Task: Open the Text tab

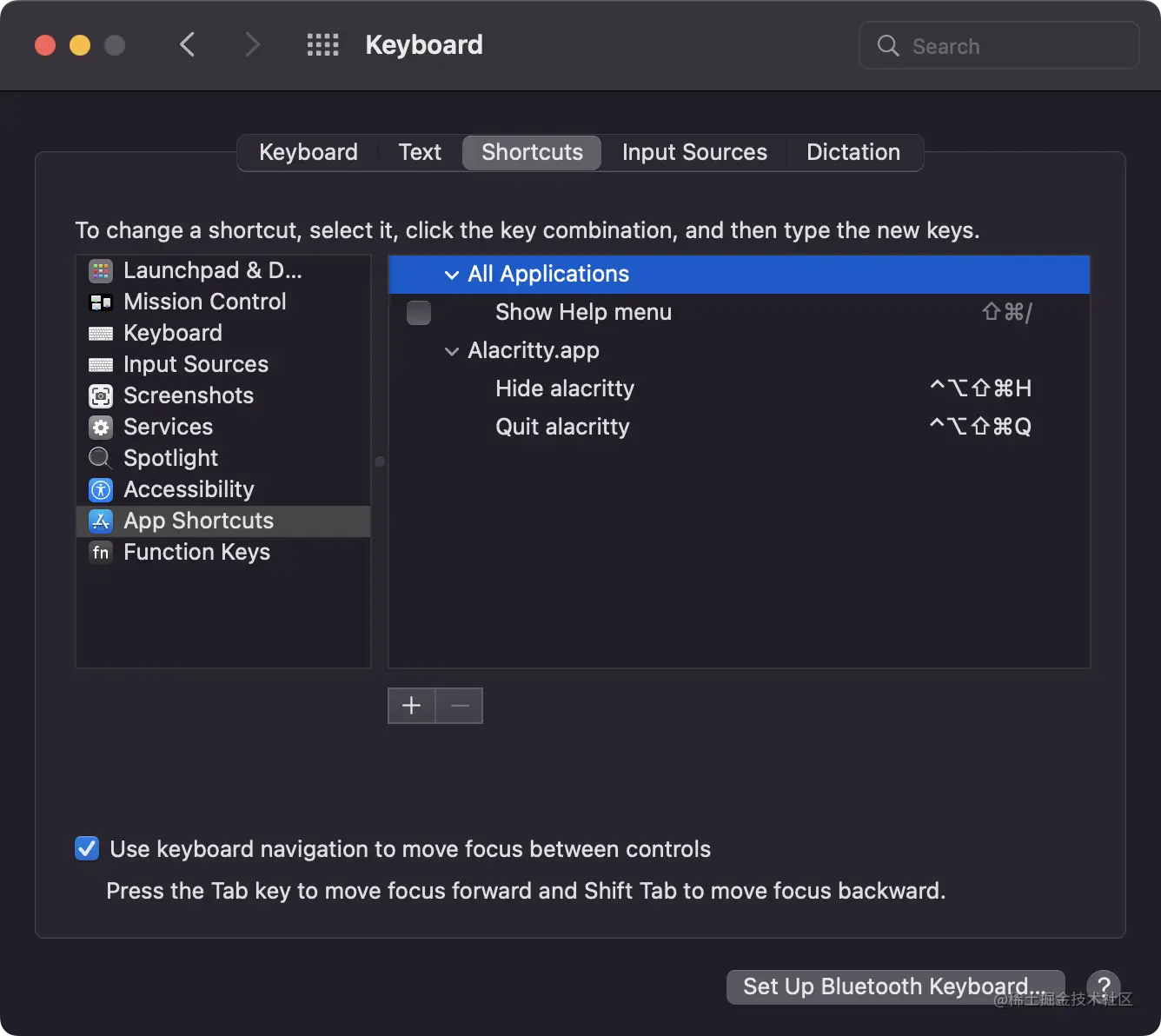Action: [x=419, y=152]
